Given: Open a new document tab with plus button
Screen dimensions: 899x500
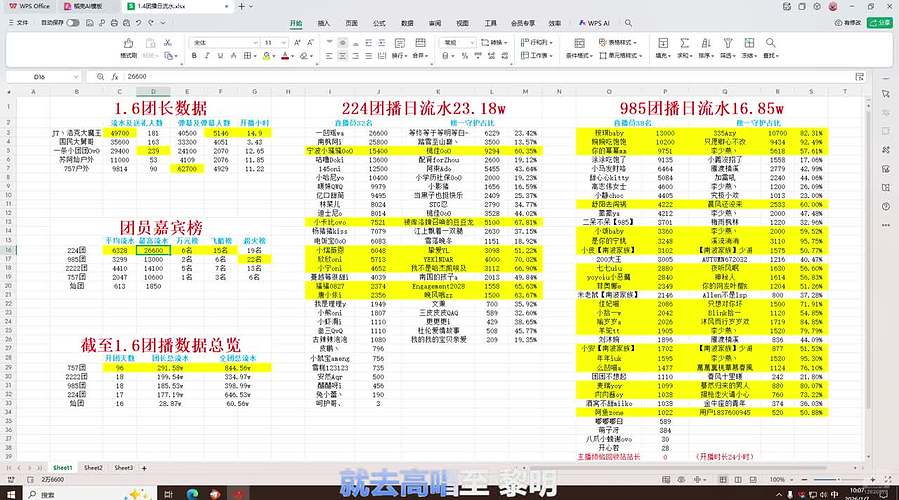Looking at the screenshot, I should tap(241, 6).
